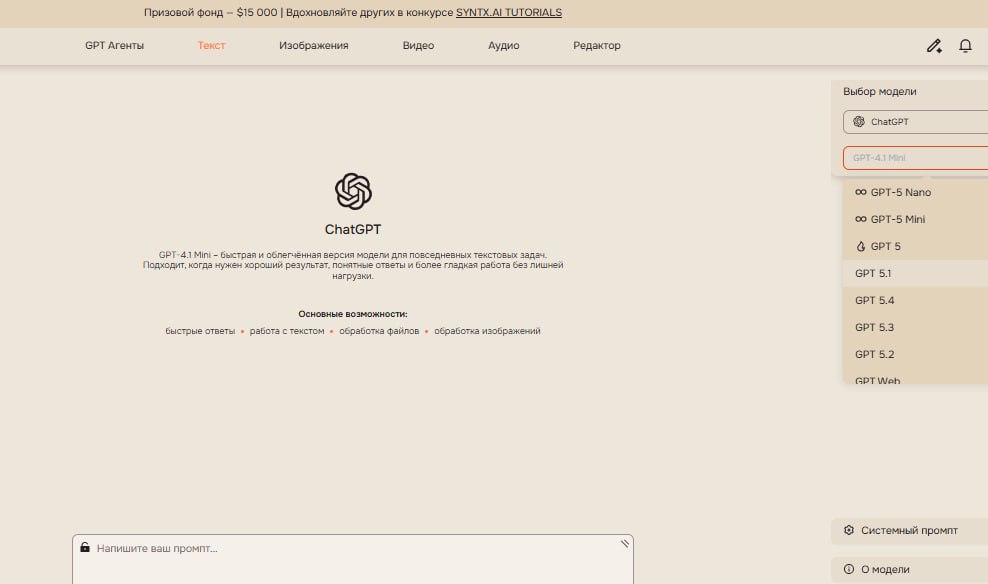Open the Редактор tab

pyautogui.click(x=597, y=45)
